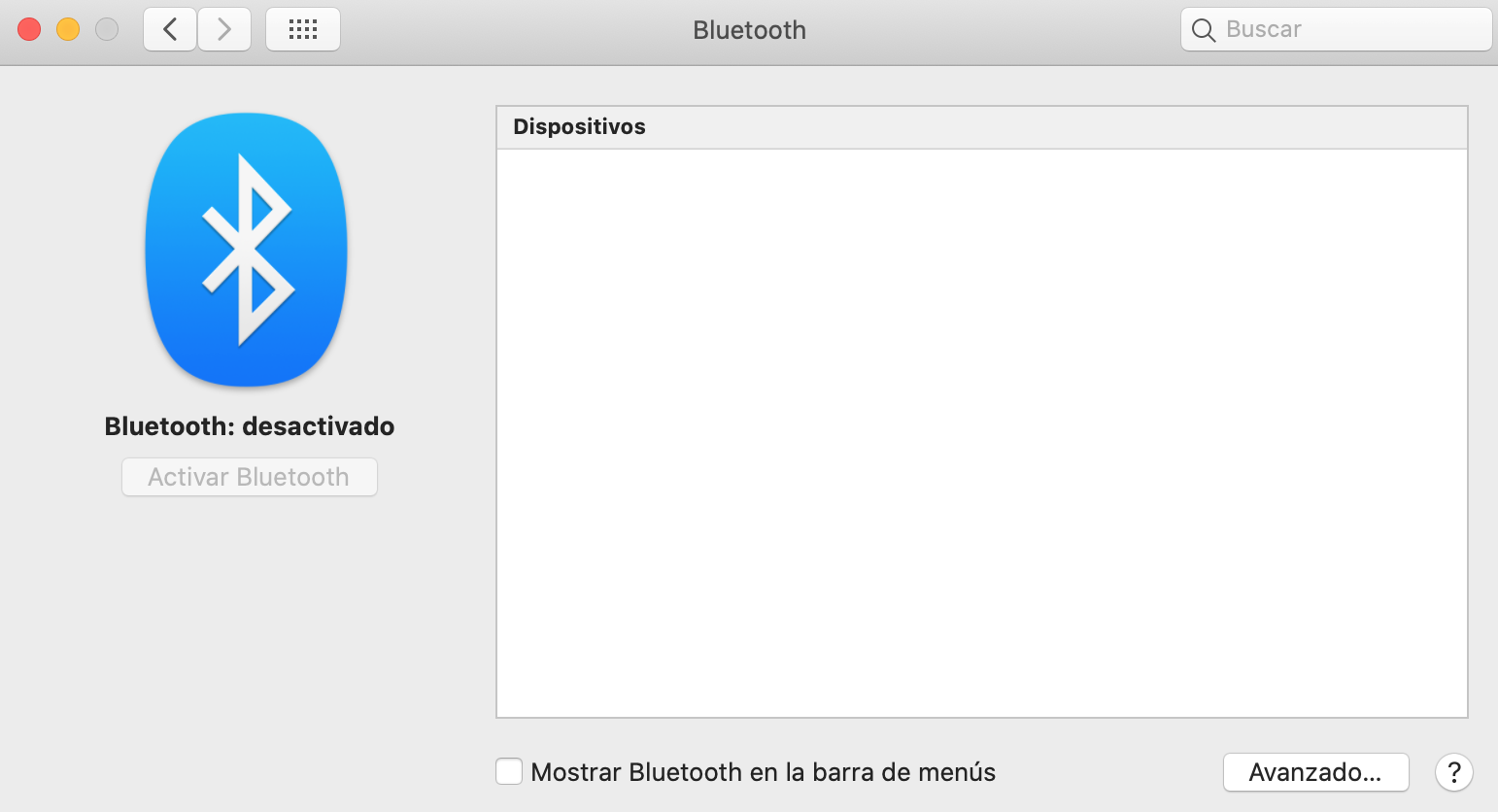This screenshot has height=812, width=1498.
Task: Click the Activar Bluetooth button
Action: click(x=250, y=477)
